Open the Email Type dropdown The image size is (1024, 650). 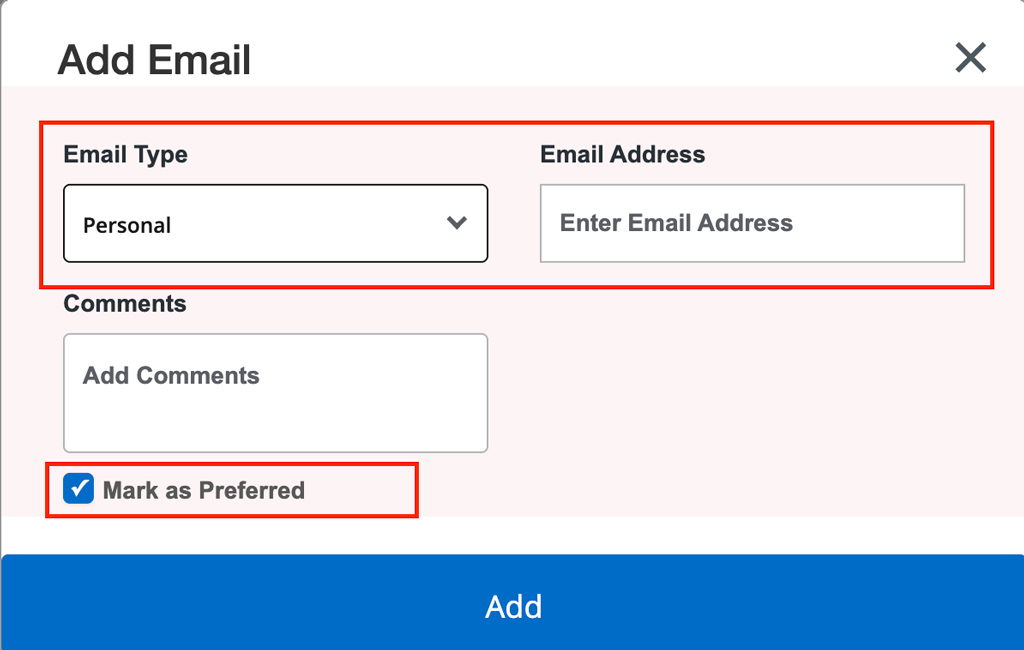275,224
